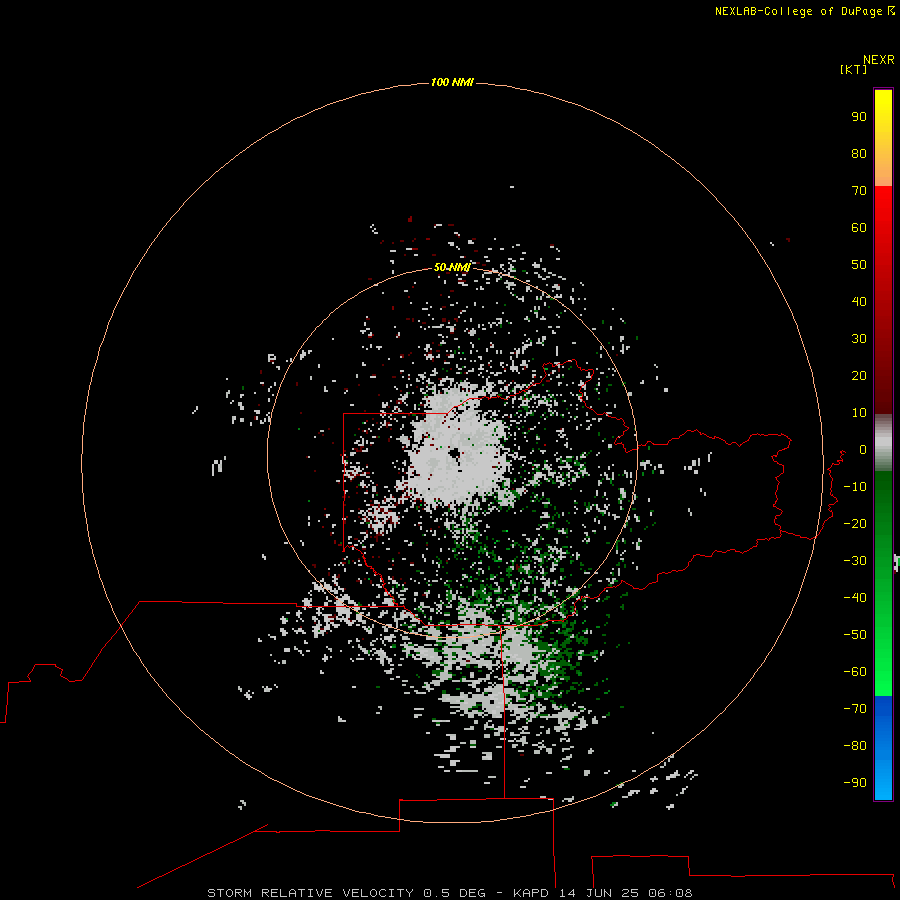Click the -80 value on the velocity scale
Screen dimensions: 900x900
pyautogui.click(x=855, y=746)
